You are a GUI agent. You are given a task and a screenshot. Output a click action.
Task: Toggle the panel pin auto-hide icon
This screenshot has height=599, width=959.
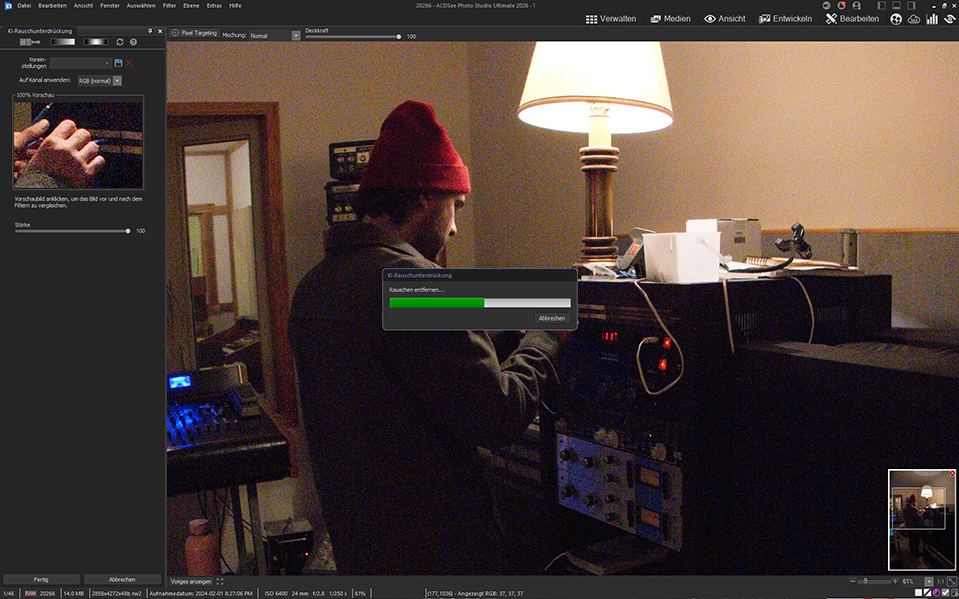(150, 31)
